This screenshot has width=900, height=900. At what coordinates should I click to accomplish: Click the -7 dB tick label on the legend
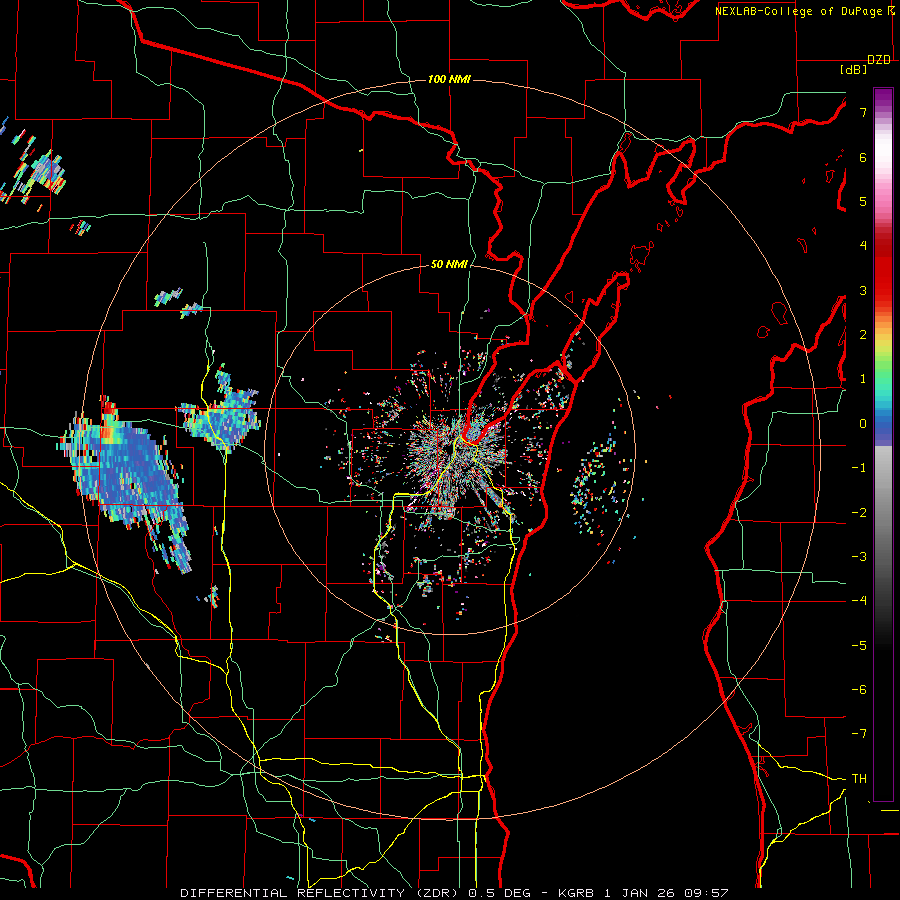[859, 734]
